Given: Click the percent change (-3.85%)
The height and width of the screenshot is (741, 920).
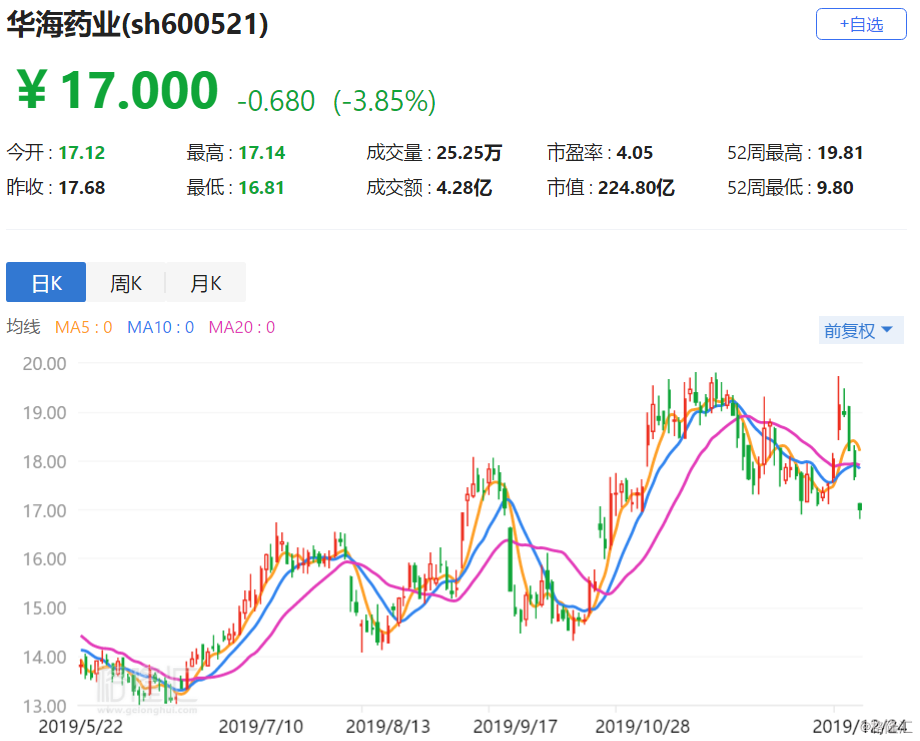Looking at the screenshot, I should 384,101.
